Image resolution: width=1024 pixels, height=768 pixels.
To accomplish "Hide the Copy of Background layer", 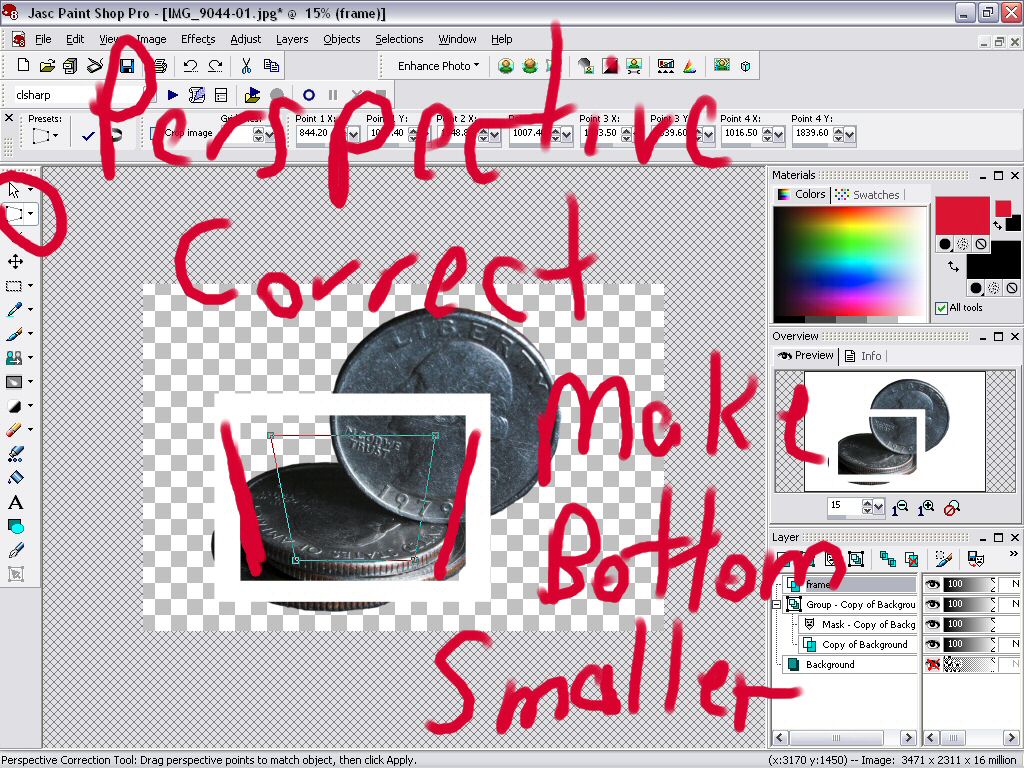I will [x=932, y=644].
